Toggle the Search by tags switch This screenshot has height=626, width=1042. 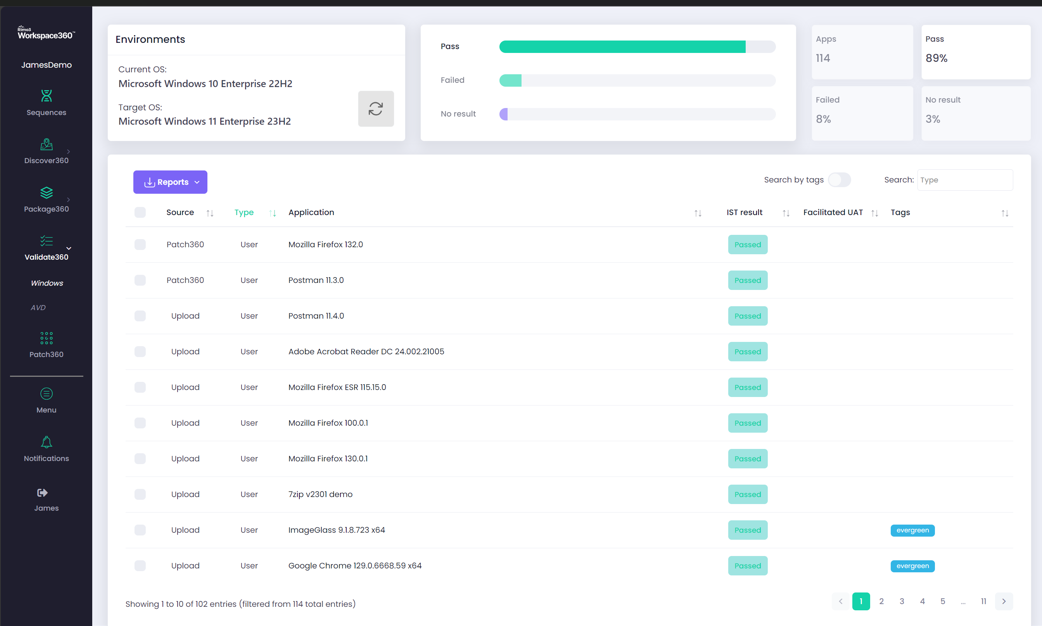point(838,180)
